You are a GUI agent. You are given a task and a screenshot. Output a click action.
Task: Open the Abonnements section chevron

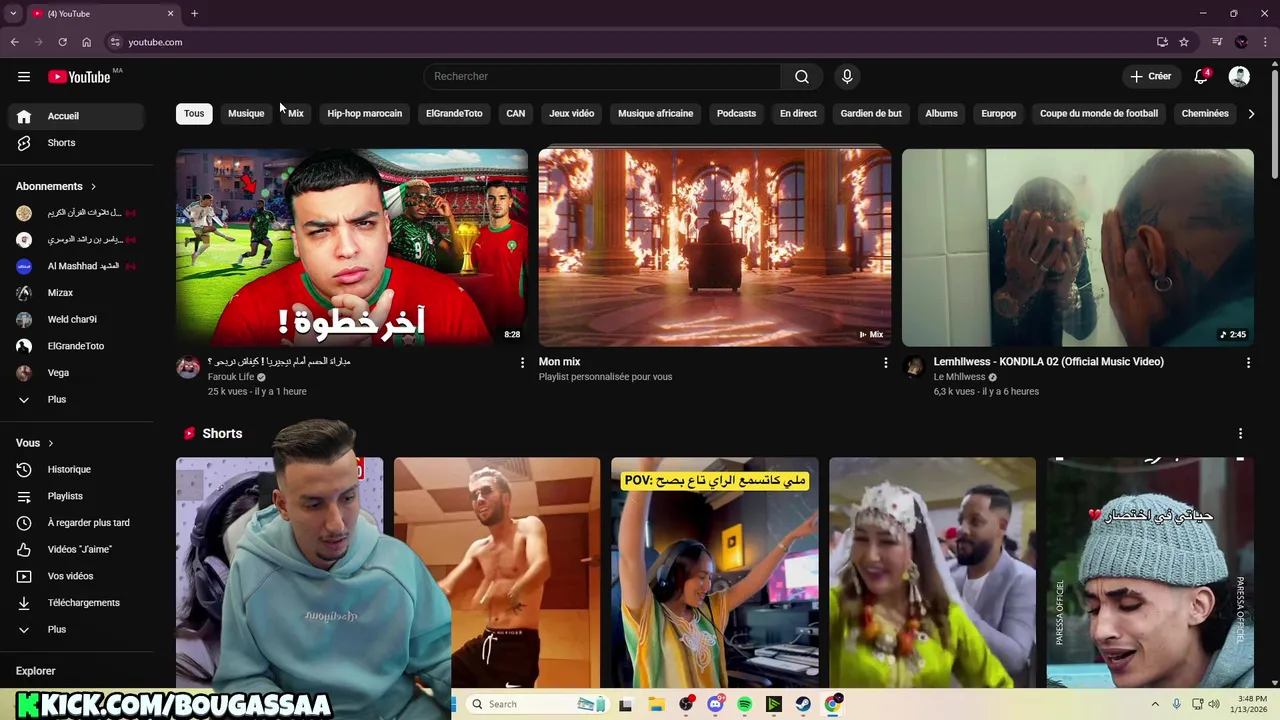pyautogui.click(x=93, y=187)
